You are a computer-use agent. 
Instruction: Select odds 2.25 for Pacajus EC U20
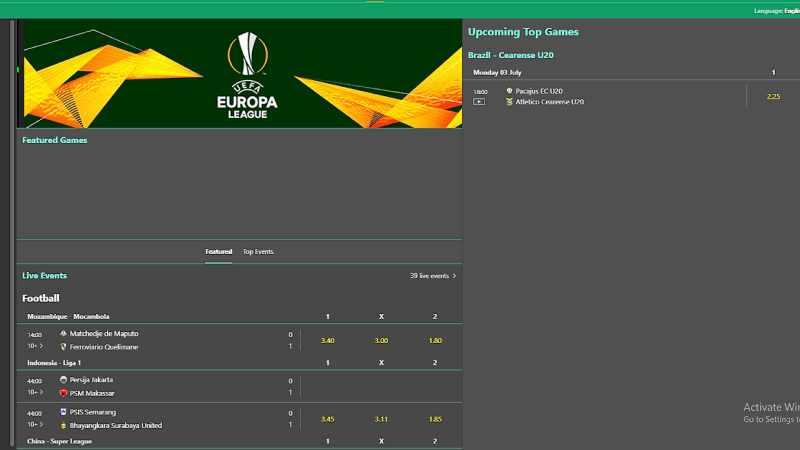point(773,96)
